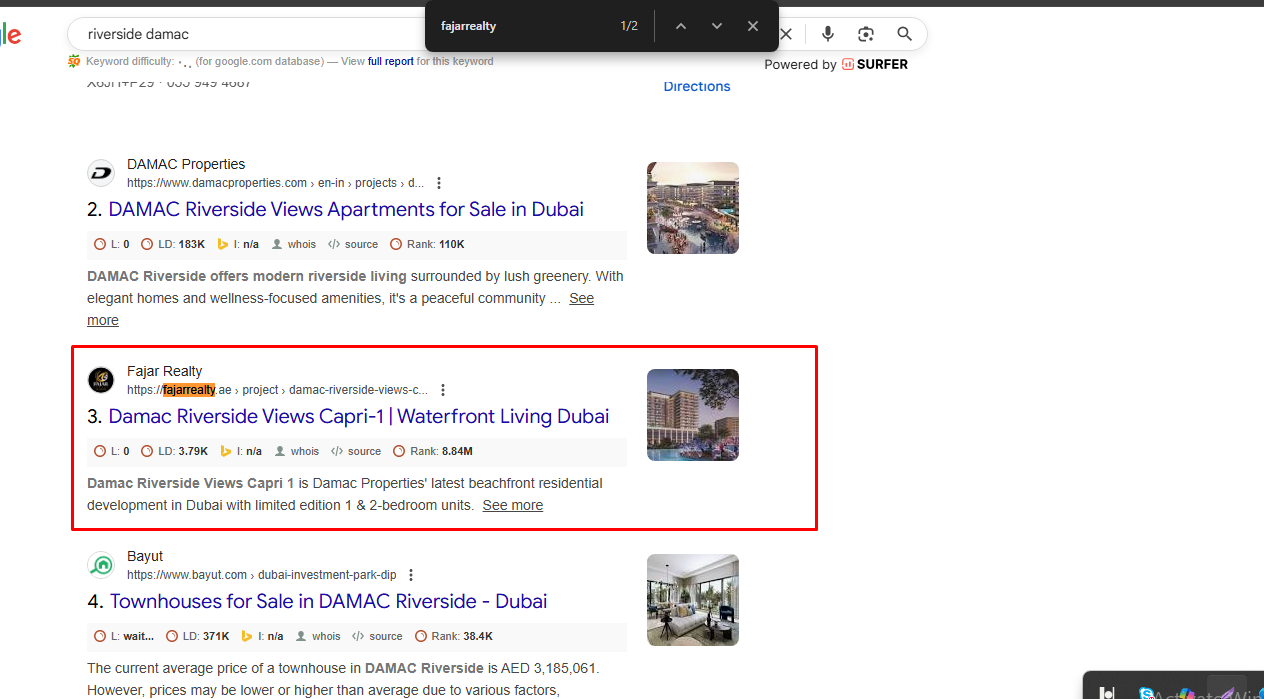Open the Bayut result interior thumbnail
The height and width of the screenshot is (699, 1264).
tap(693, 600)
